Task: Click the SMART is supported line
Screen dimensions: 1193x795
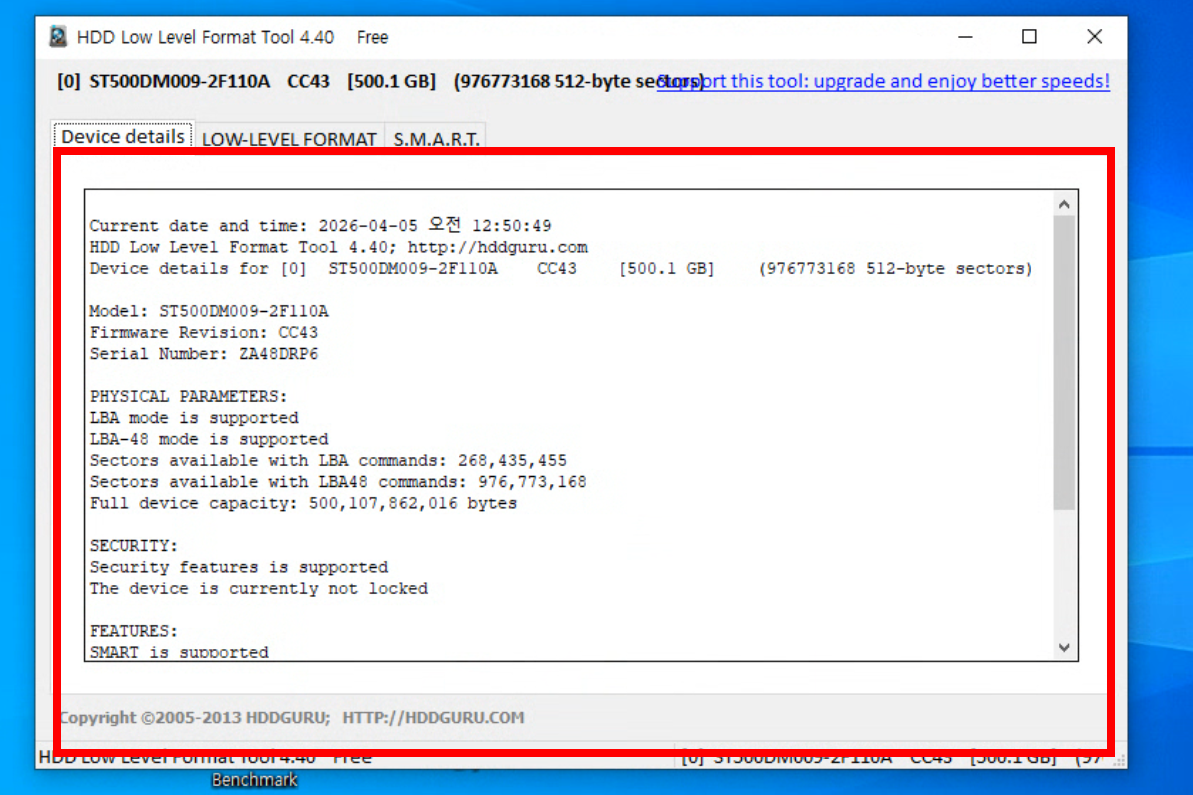Action: pyautogui.click(x=179, y=652)
